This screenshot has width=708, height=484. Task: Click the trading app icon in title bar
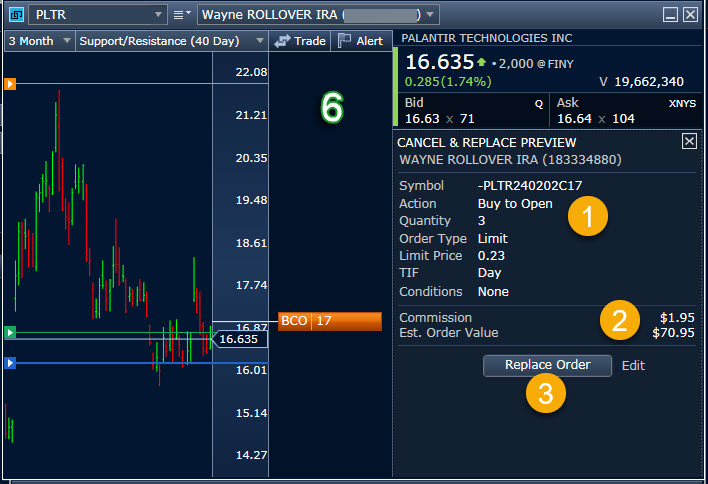click(x=13, y=14)
